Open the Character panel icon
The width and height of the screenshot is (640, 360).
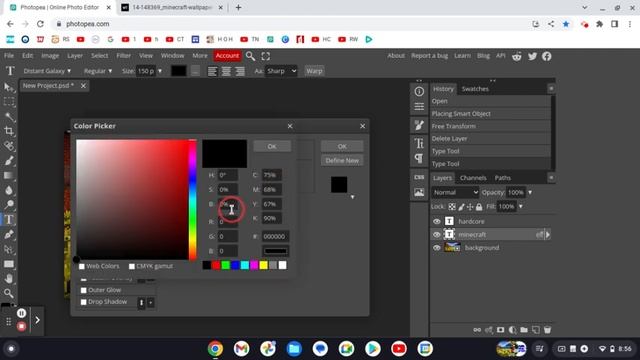click(x=419, y=143)
